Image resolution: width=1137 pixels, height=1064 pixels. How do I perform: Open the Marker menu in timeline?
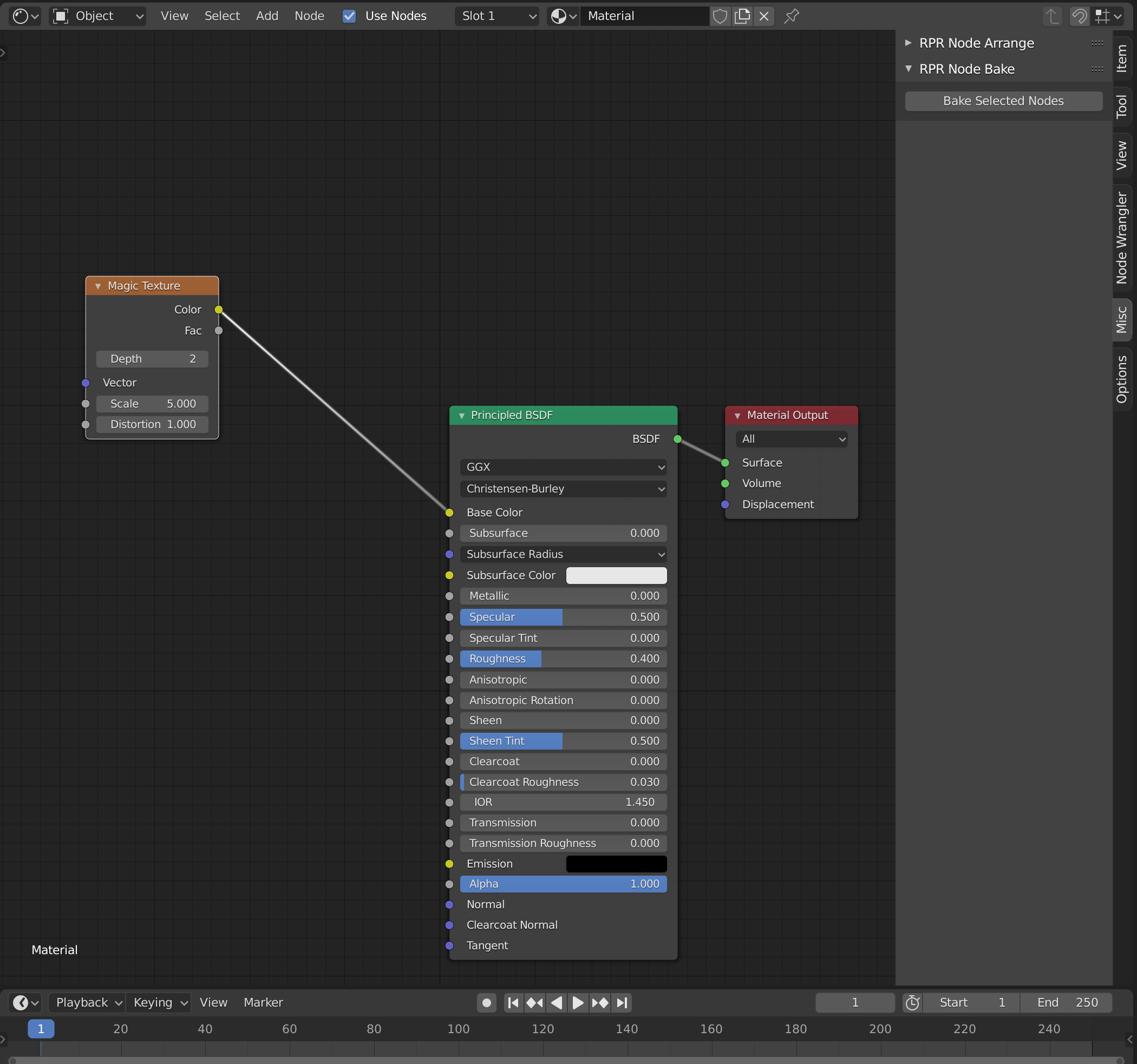click(263, 1002)
